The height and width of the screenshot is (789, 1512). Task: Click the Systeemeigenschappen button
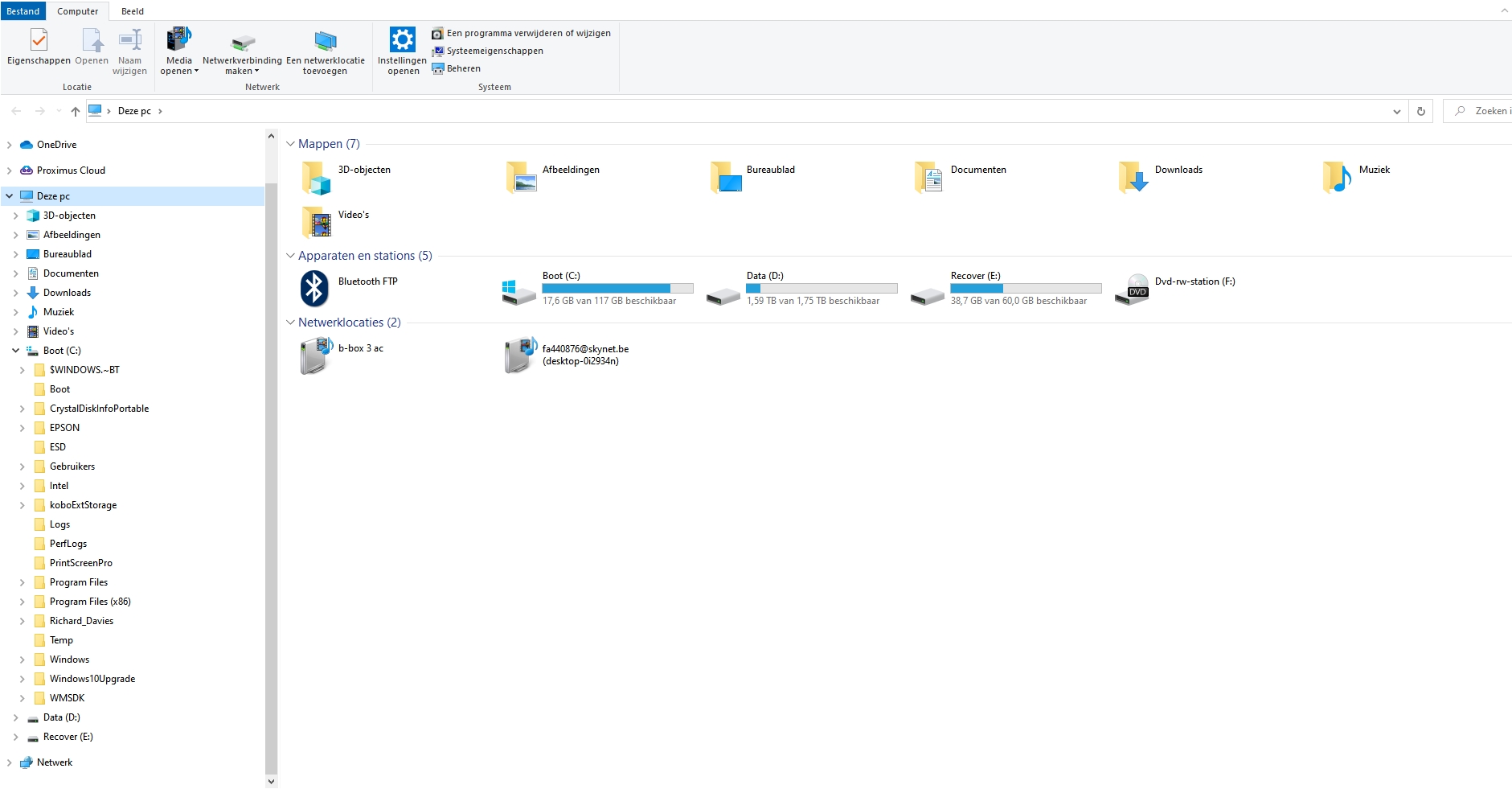[x=494, y=51]
